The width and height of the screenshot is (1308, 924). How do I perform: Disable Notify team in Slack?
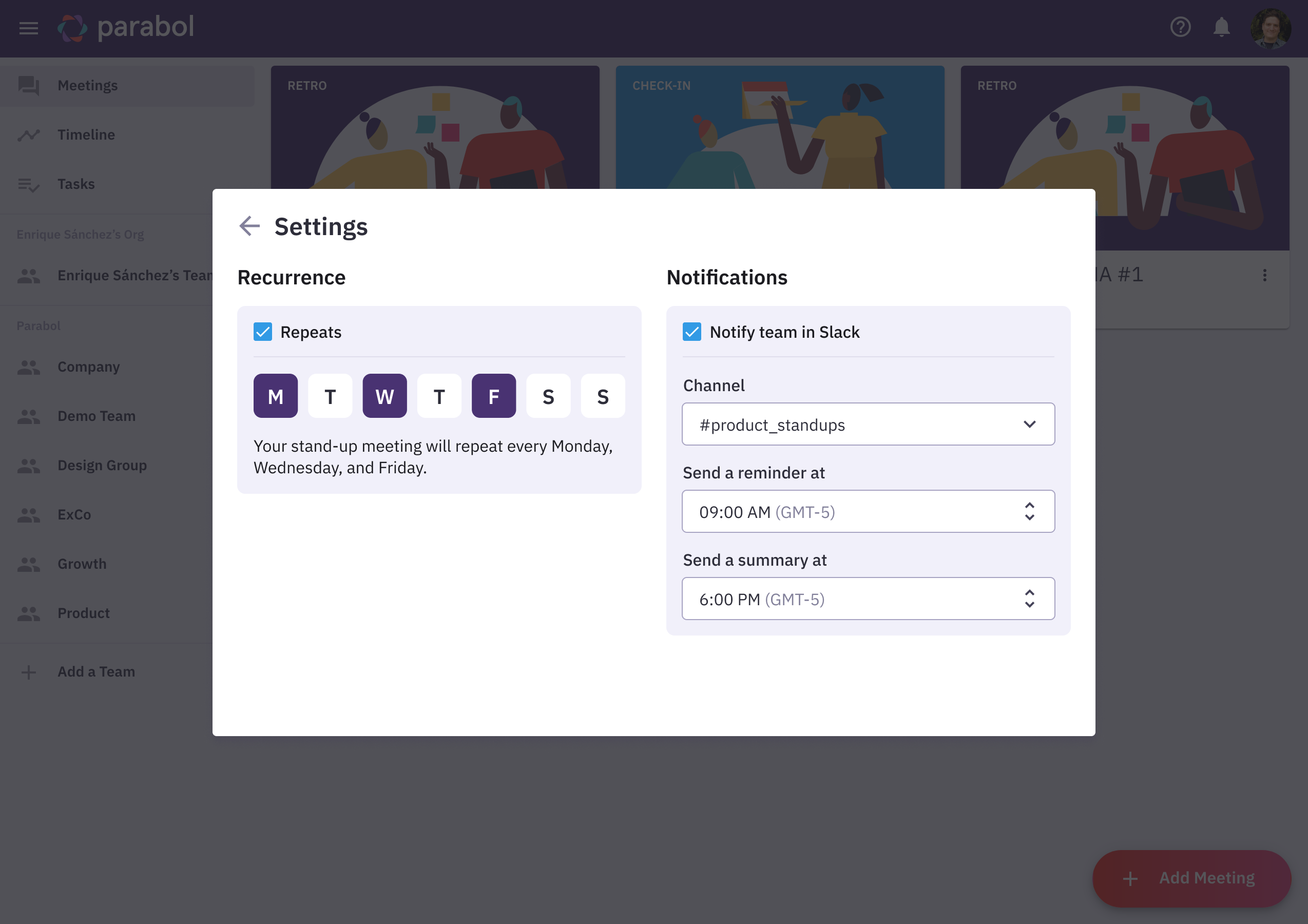tap(692, 332)
